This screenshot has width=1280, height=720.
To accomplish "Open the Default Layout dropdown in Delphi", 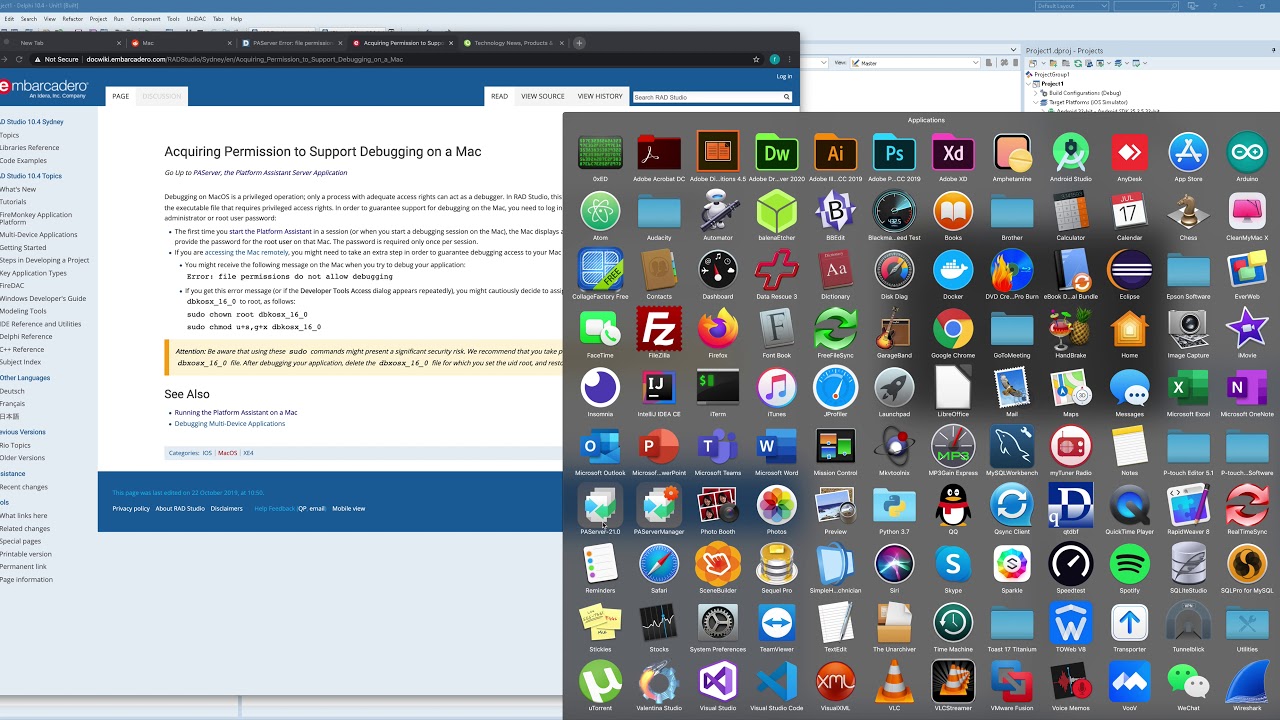I will (1072, 6).
